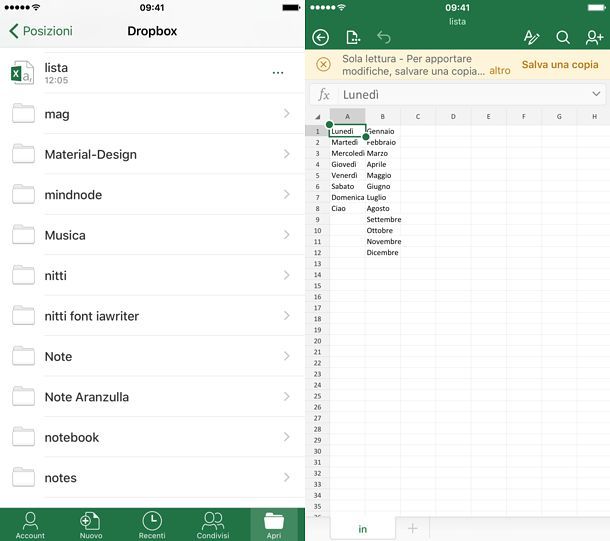The width and height of the screenshot is (610, 541).
Task: Expand the Note Aranzulla chevron
Action: pos(287,397)
